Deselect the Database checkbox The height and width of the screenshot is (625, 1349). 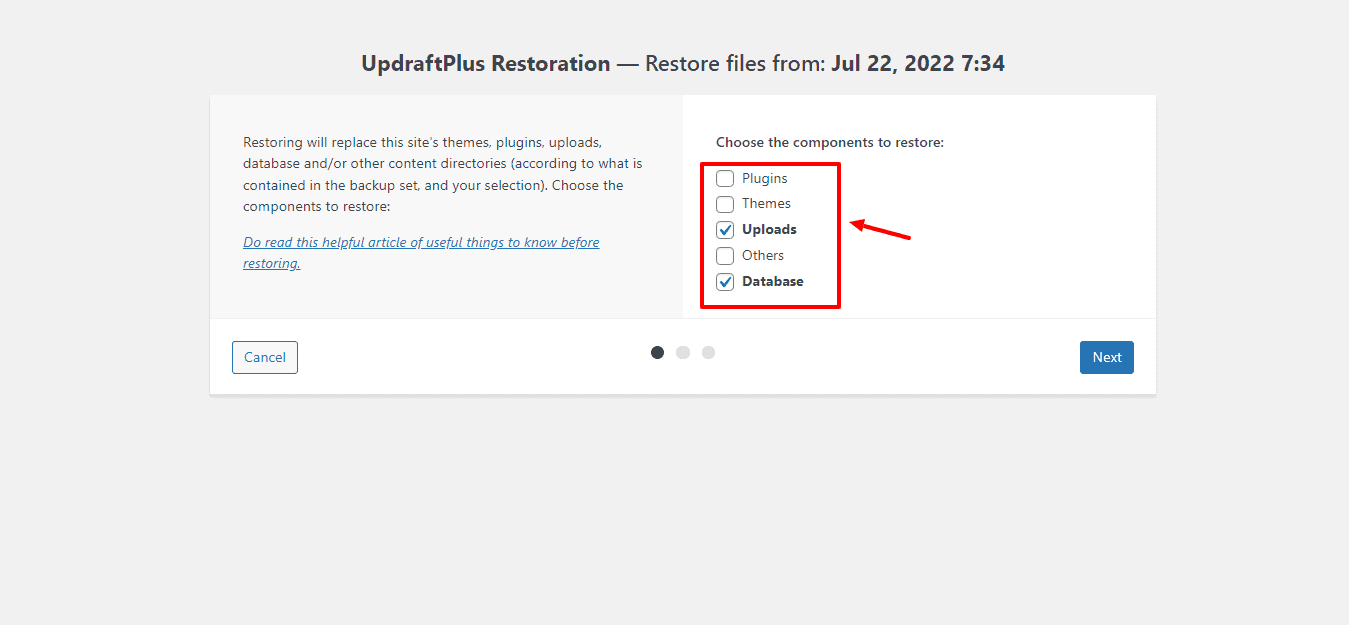pos(725,282)
